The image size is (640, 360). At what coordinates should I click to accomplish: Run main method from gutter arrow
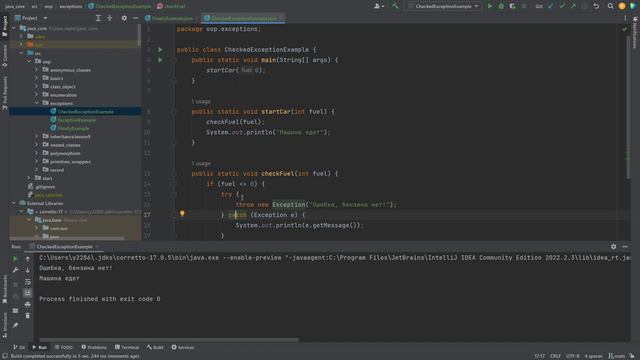tap(160, 60)
